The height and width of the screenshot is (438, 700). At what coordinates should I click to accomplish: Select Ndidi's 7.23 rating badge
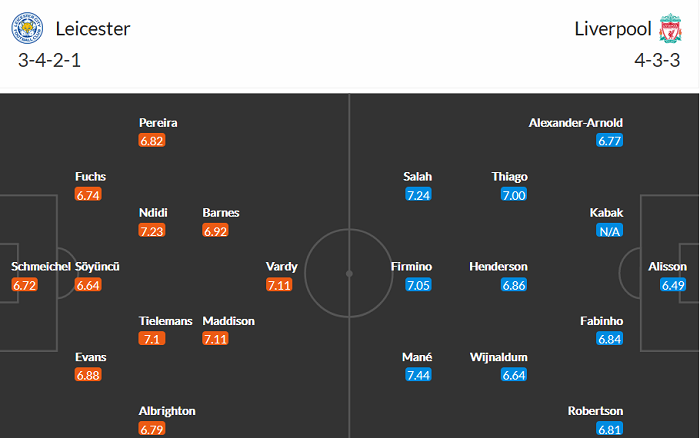point(153,231)
